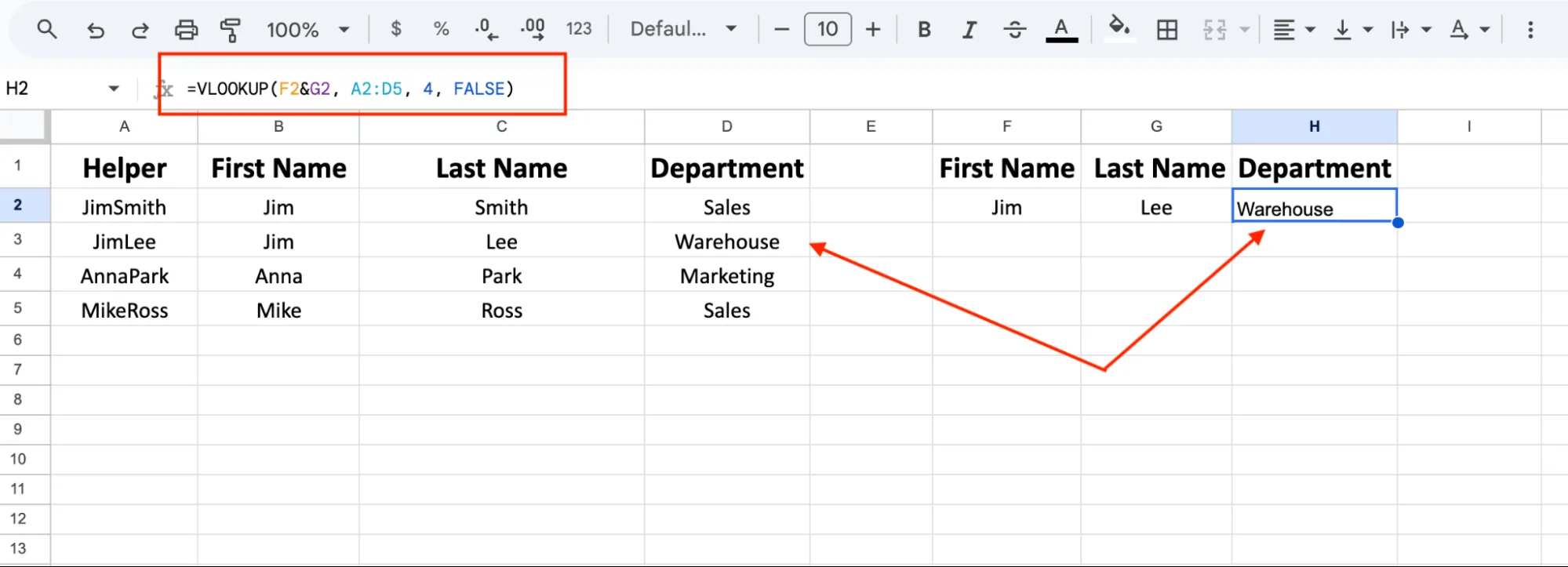
Task: Click cell containing Park
Action: [x=501, y=276]
